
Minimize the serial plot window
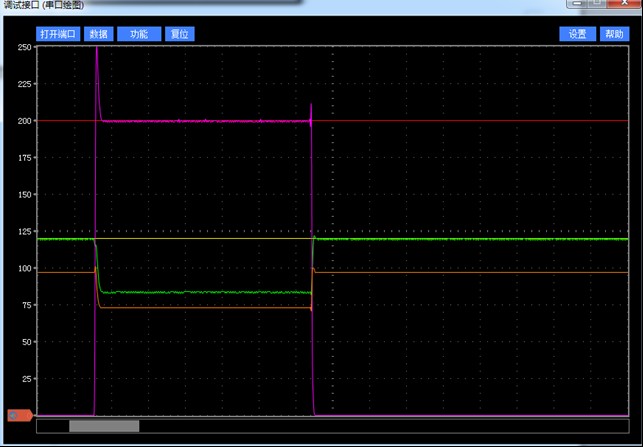coord(578,3)
